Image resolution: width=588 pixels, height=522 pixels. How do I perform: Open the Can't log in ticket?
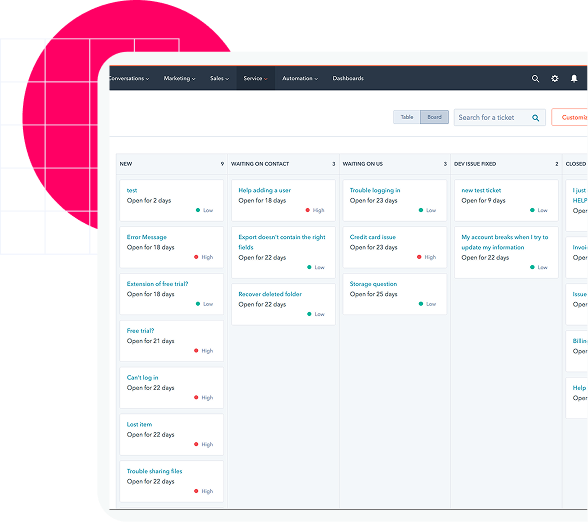tap(142, 378)
